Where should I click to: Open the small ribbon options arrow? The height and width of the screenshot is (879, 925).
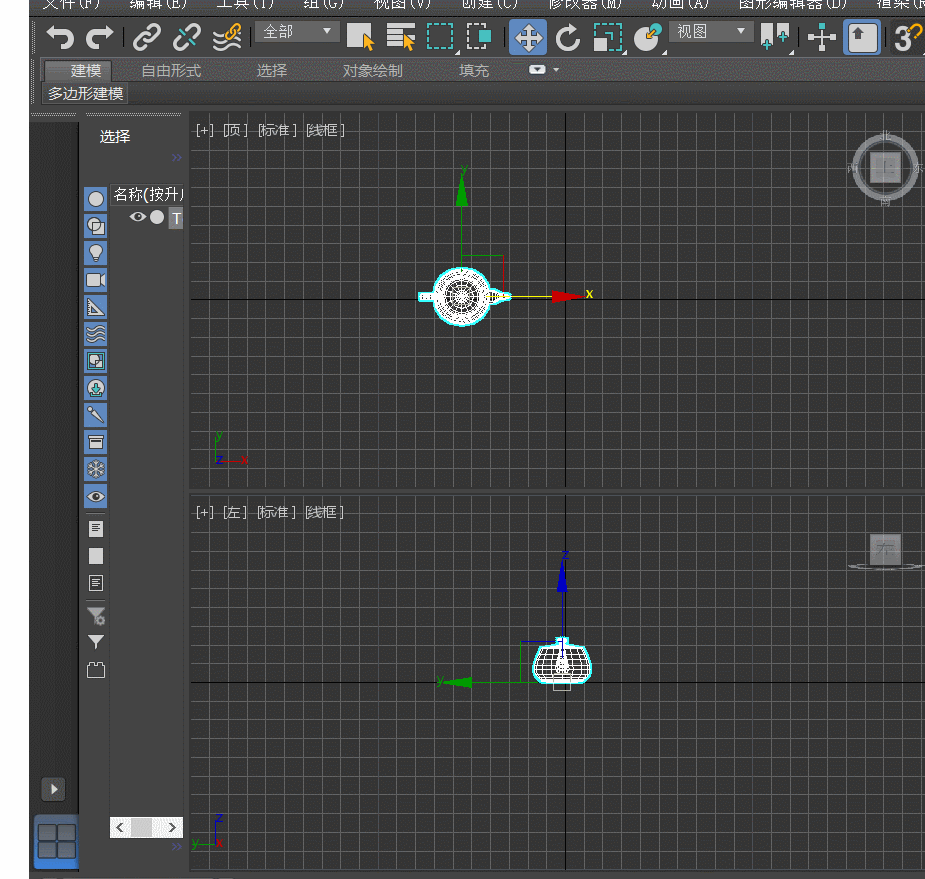click(556, 70)
